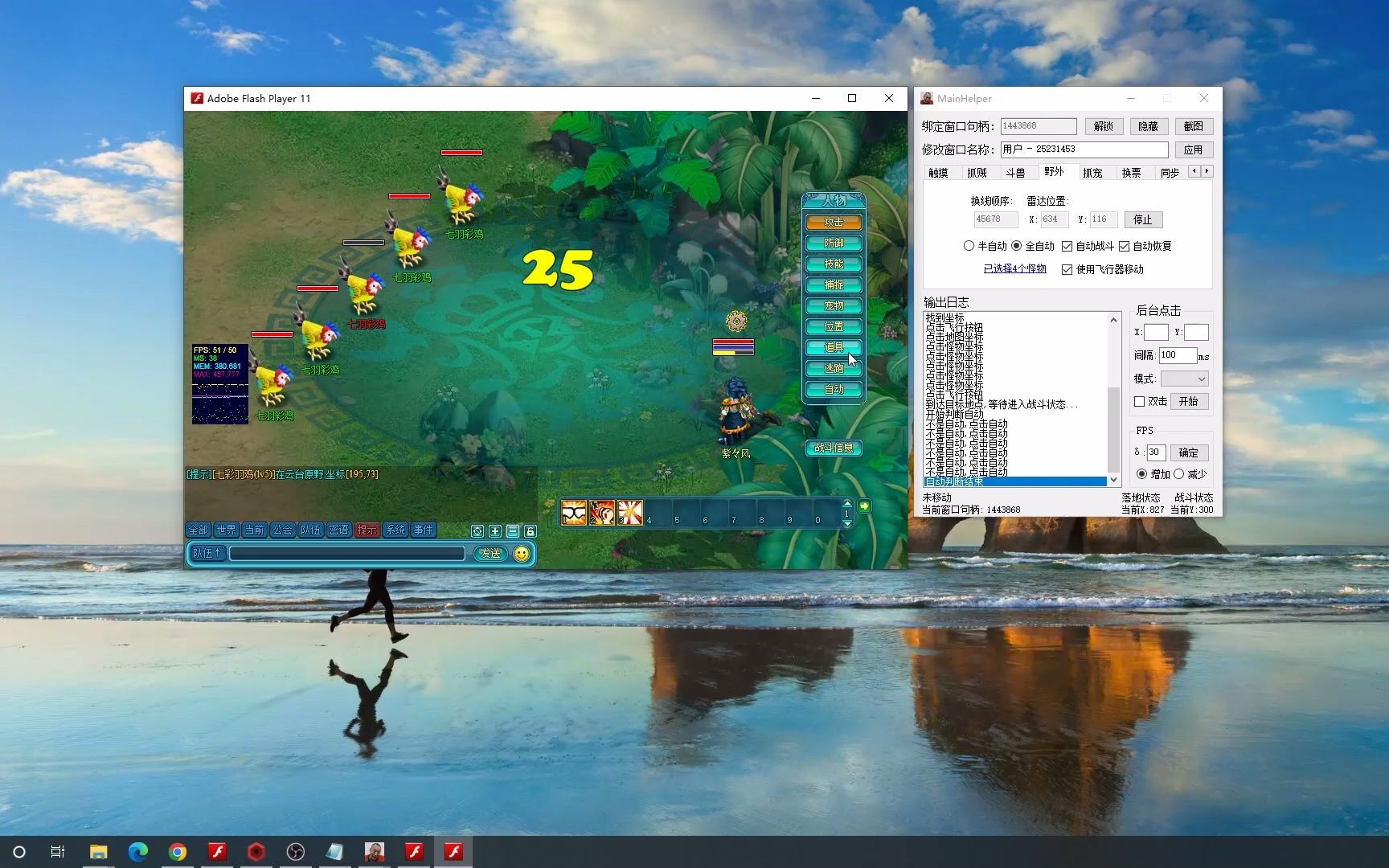Click the tab strip left scroll arrow
This screenshot has height=868, width=1389.
click(x=1194, y=171)
